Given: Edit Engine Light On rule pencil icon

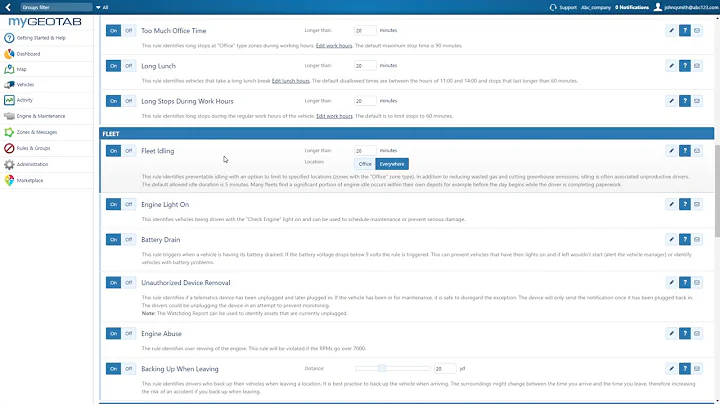Looking at the screenshot, I should click(671, 204).
